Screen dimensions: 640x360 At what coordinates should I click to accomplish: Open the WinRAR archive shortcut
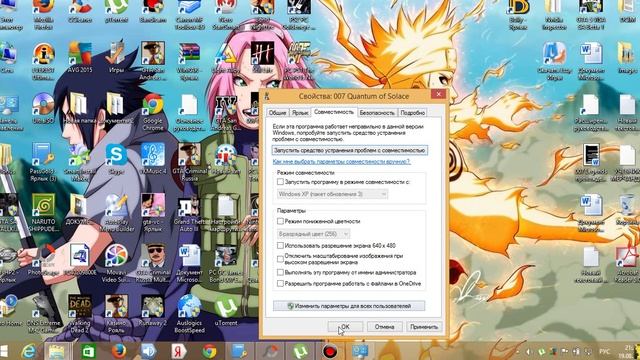tap(189, 60)
